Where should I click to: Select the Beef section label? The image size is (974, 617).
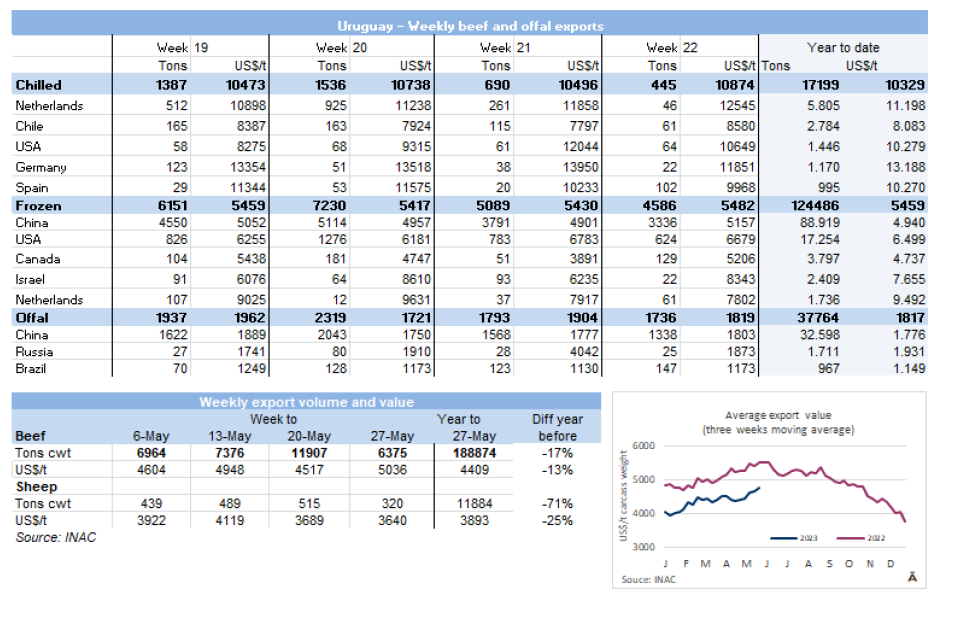(x=31, y=436)
